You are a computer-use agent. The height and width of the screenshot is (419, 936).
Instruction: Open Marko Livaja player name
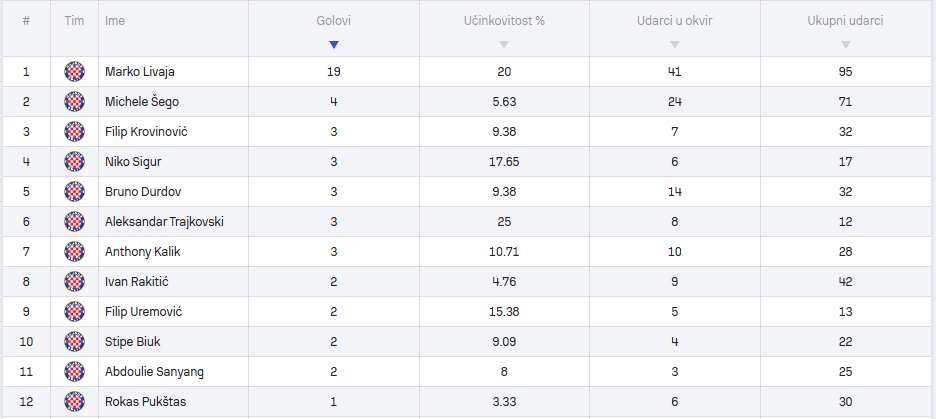140,72
